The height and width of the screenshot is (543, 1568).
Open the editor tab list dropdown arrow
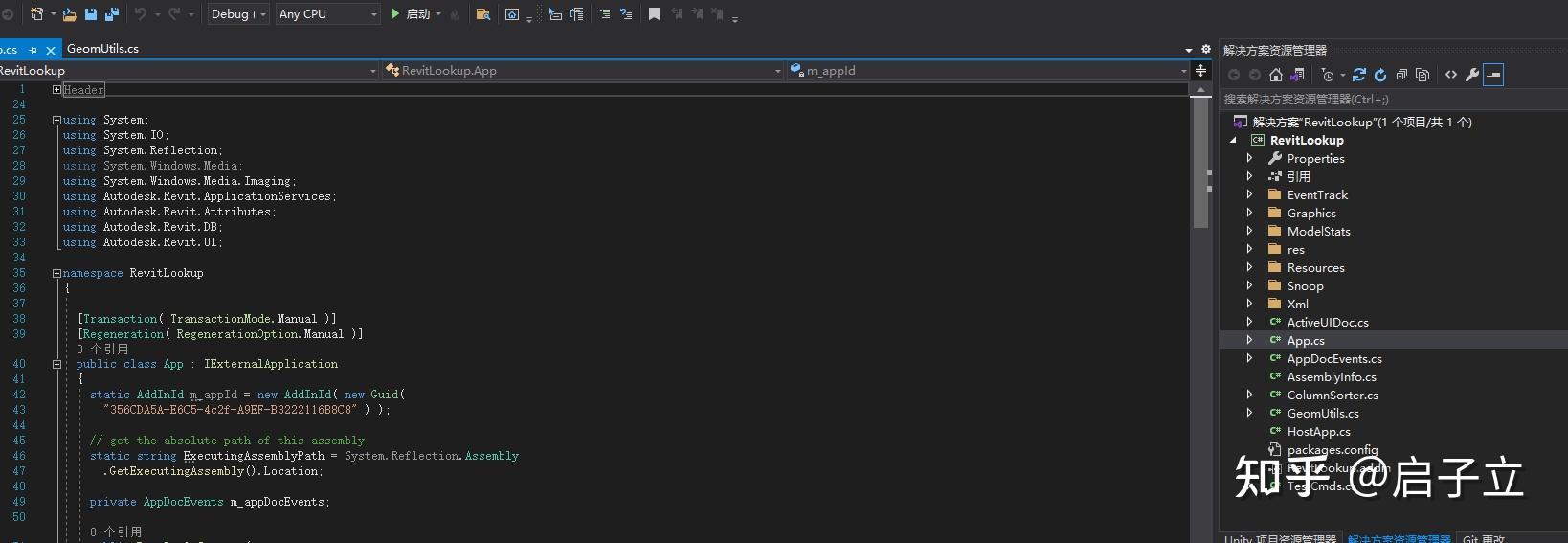[1189, 49]
